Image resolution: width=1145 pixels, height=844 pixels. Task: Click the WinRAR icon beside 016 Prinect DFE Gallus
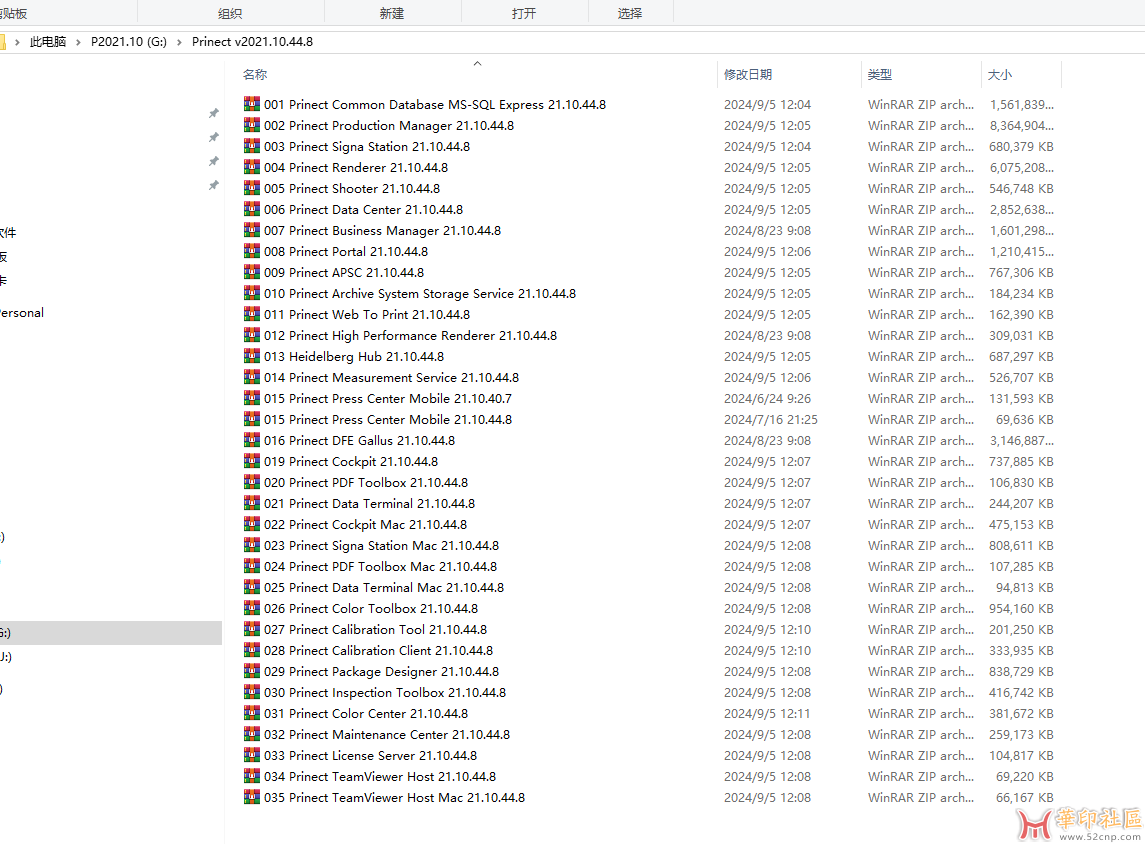252,440
